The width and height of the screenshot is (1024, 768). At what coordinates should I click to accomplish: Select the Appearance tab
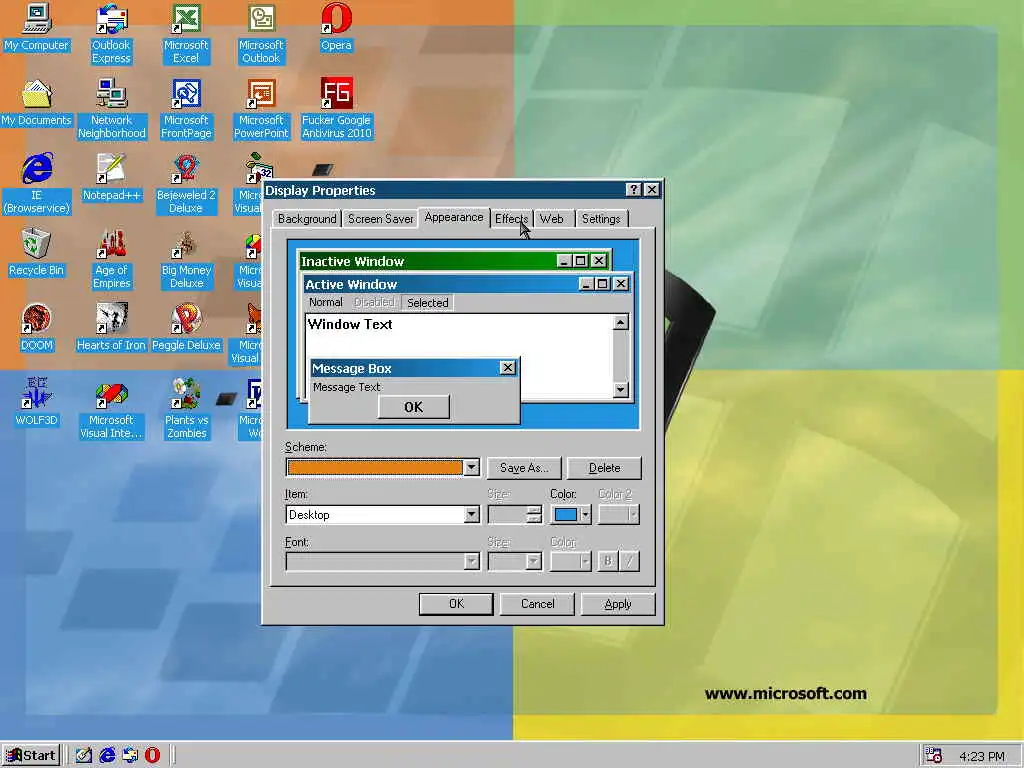[x=454, y=217]
